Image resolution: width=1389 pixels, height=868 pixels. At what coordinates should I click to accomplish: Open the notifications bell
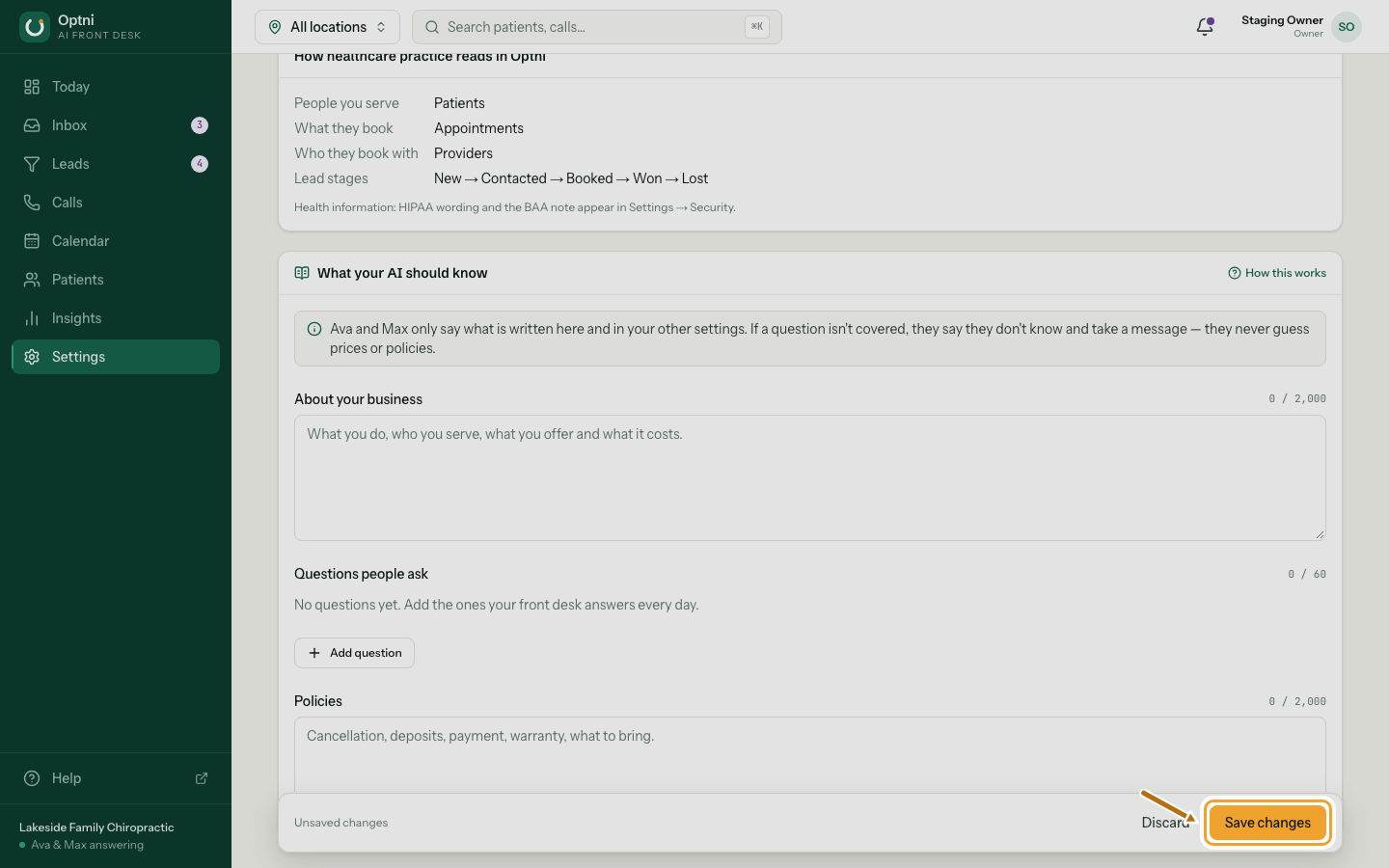click(1205, 27)
